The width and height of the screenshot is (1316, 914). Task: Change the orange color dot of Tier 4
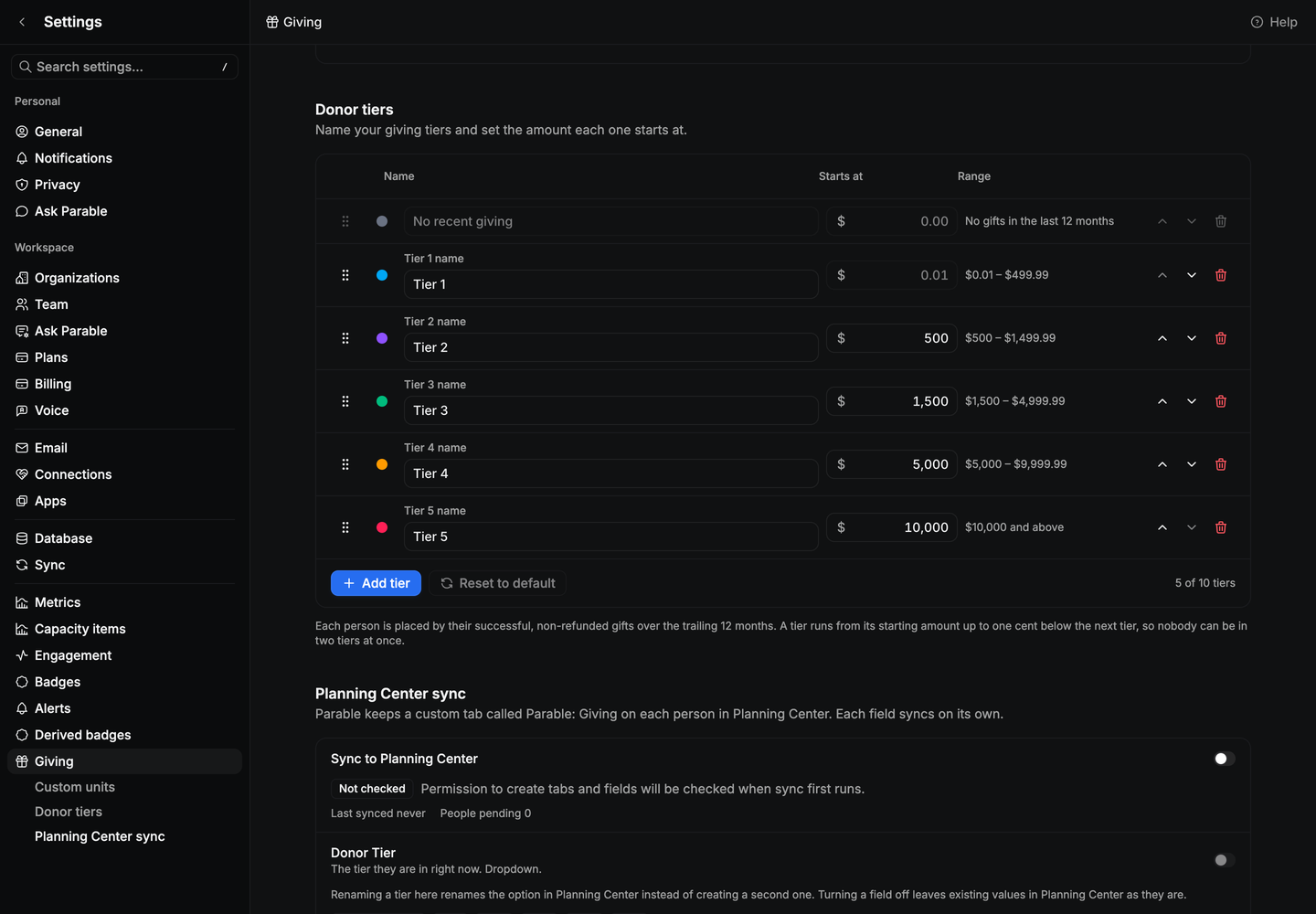click(x=382, y=464)
